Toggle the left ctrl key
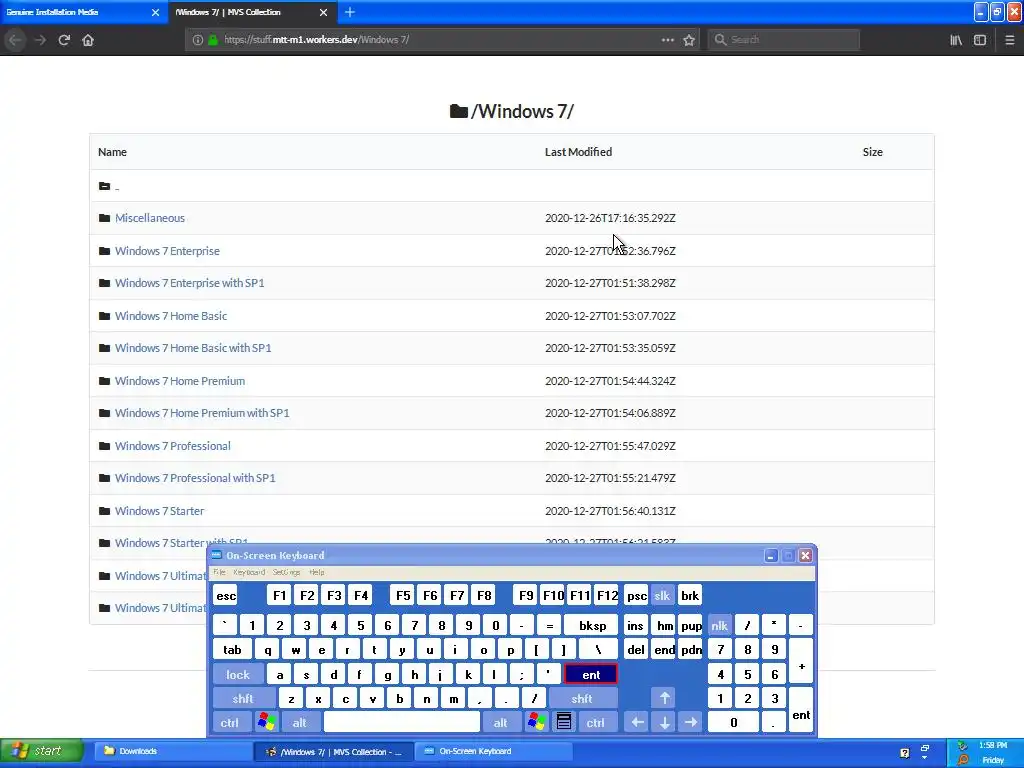 click(230, 723)
